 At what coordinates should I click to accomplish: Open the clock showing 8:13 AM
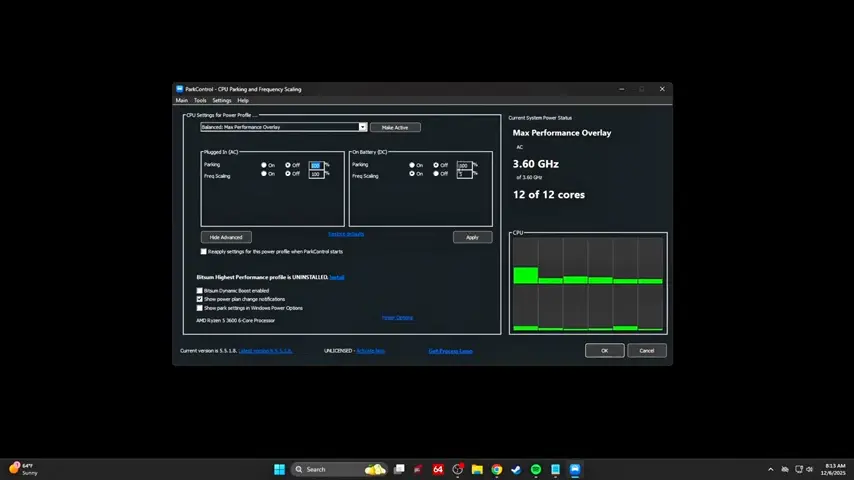tap(834, 469)
